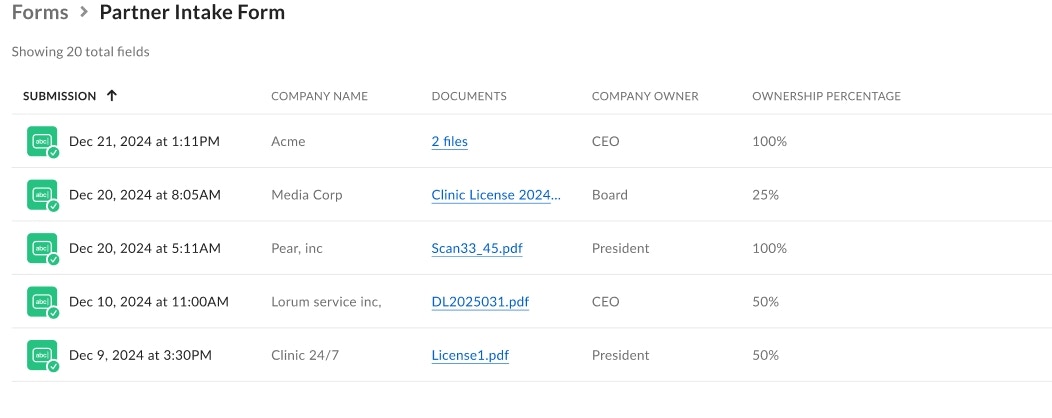Image resolution: width=1052 pixels, height=418 pixels.
Task: Click the Media Corp submission form icon
Action: click(x=42, y=195)
